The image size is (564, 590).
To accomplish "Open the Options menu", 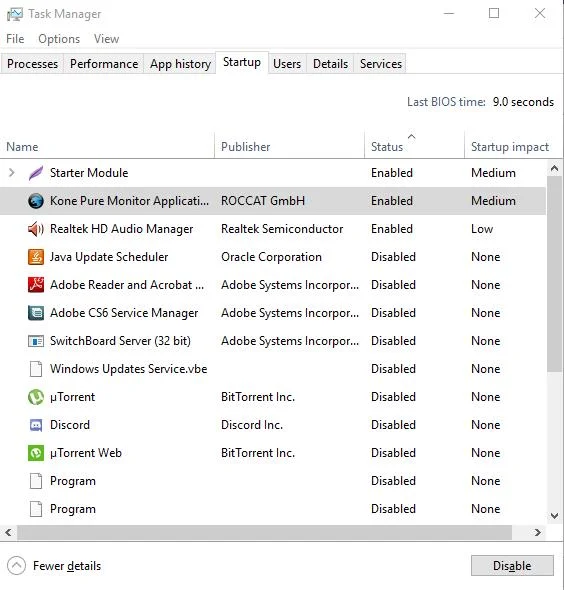I will point(59,39).
